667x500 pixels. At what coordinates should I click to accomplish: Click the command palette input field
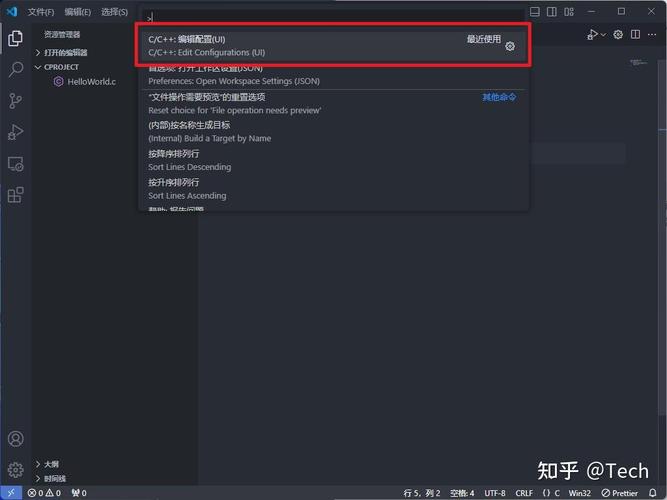[x=333, y=18]
